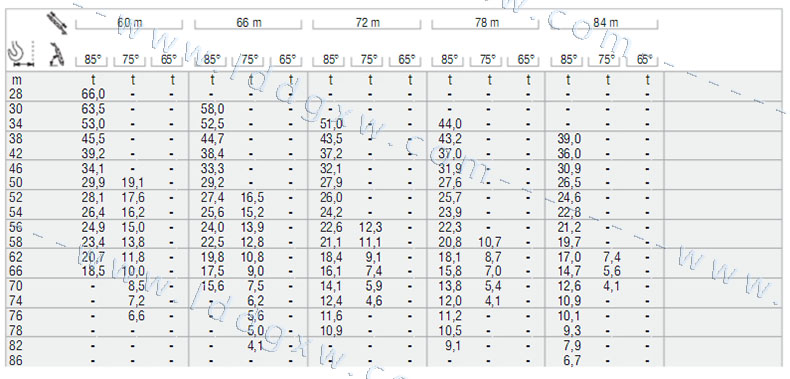
Task: Click the 39,0 value under 84 m
Action: (x=569, y=138)
